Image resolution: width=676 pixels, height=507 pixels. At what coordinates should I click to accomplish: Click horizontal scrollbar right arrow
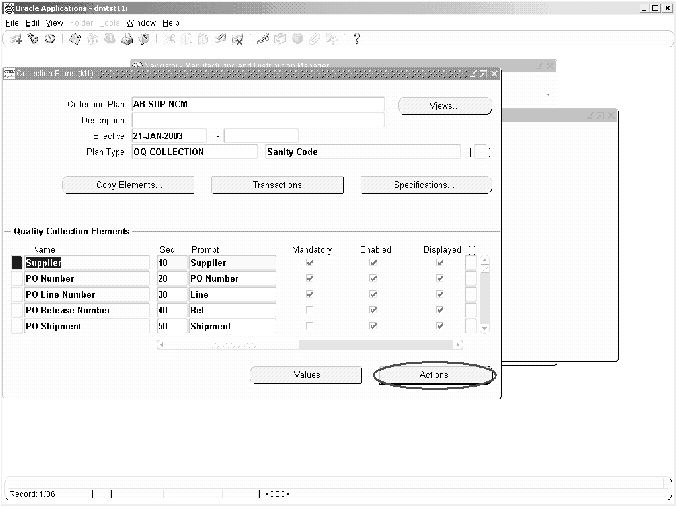click(458, 344)
